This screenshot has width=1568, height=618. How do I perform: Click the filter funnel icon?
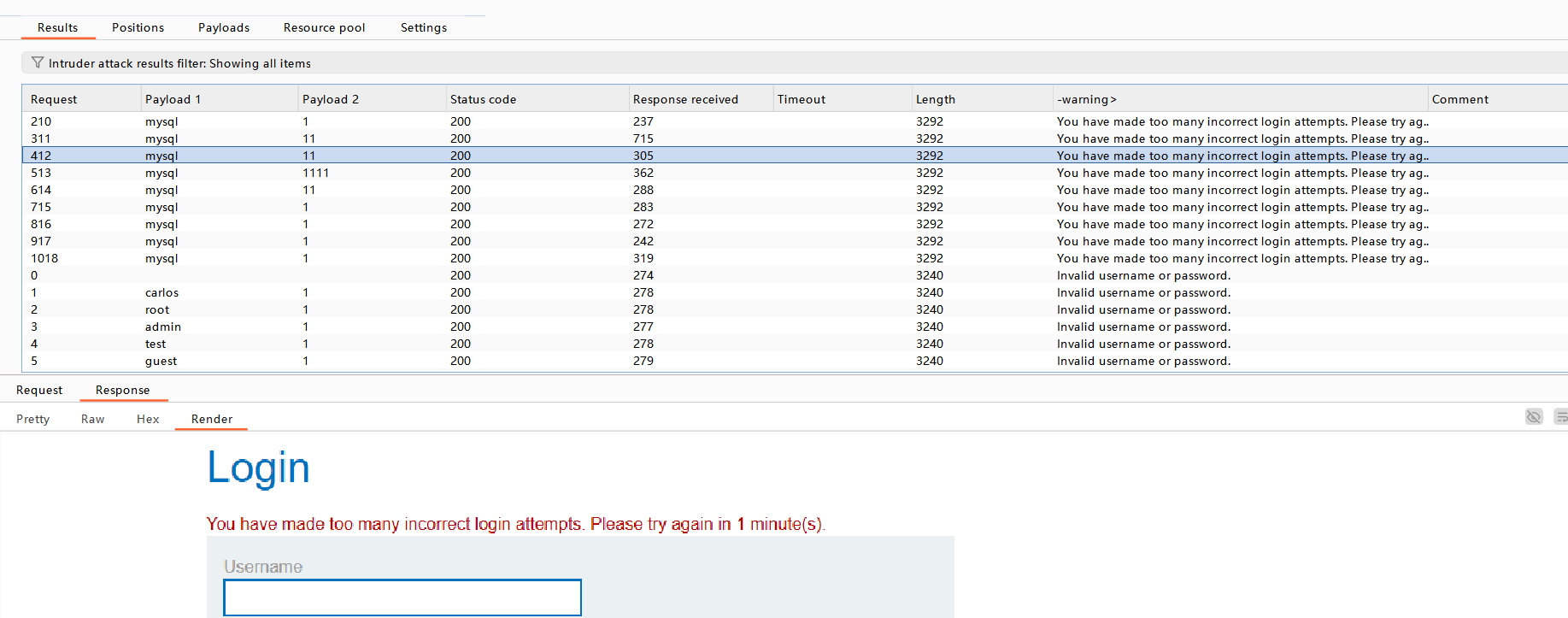coord(37,62)
